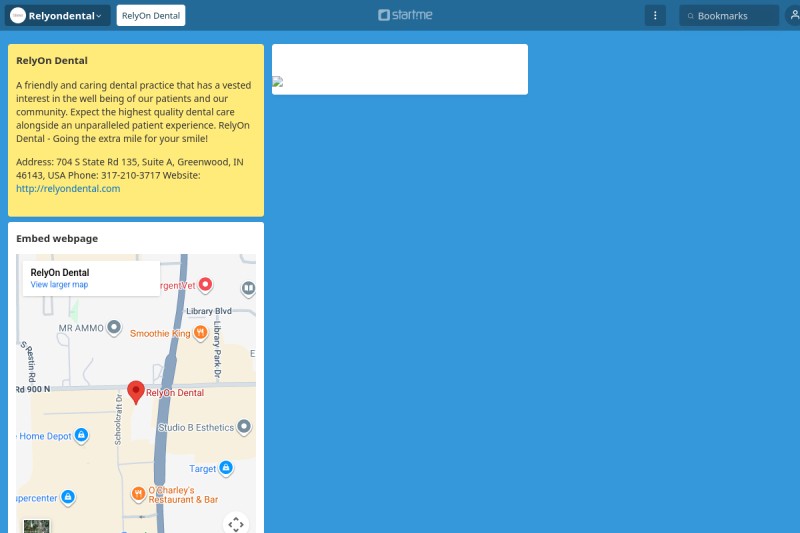The height and width of the screenshot is (533, 800).
Task: Click the broken image in white widget
Action: (x=278, y=82)
